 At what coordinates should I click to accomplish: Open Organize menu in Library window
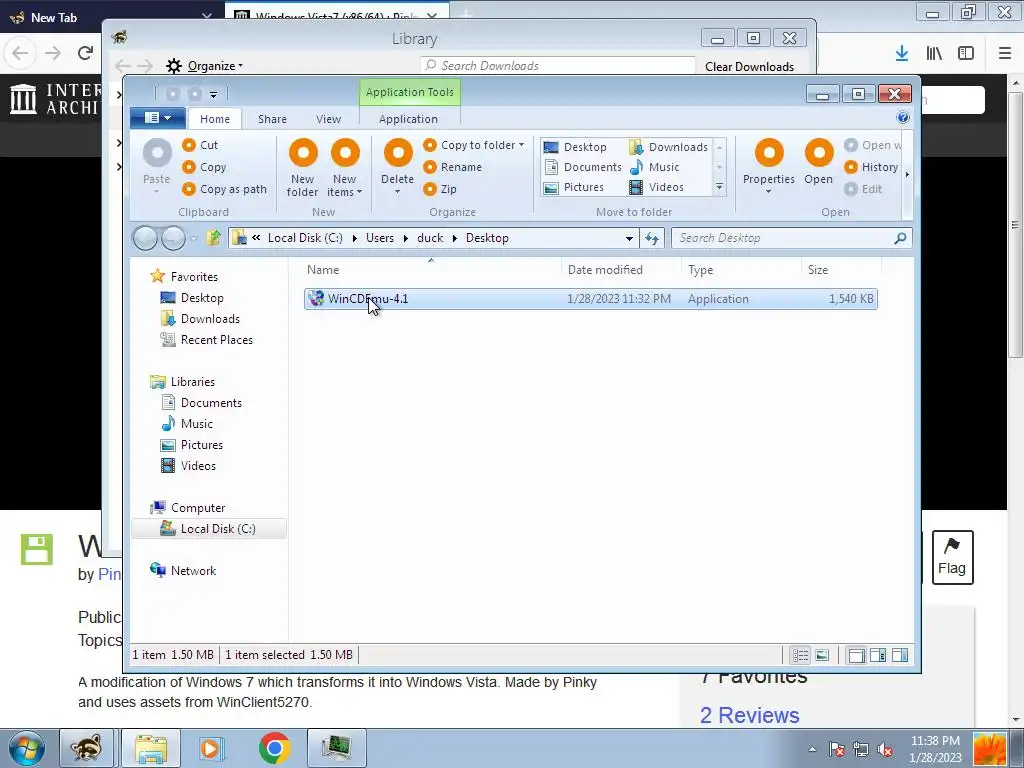205,66
